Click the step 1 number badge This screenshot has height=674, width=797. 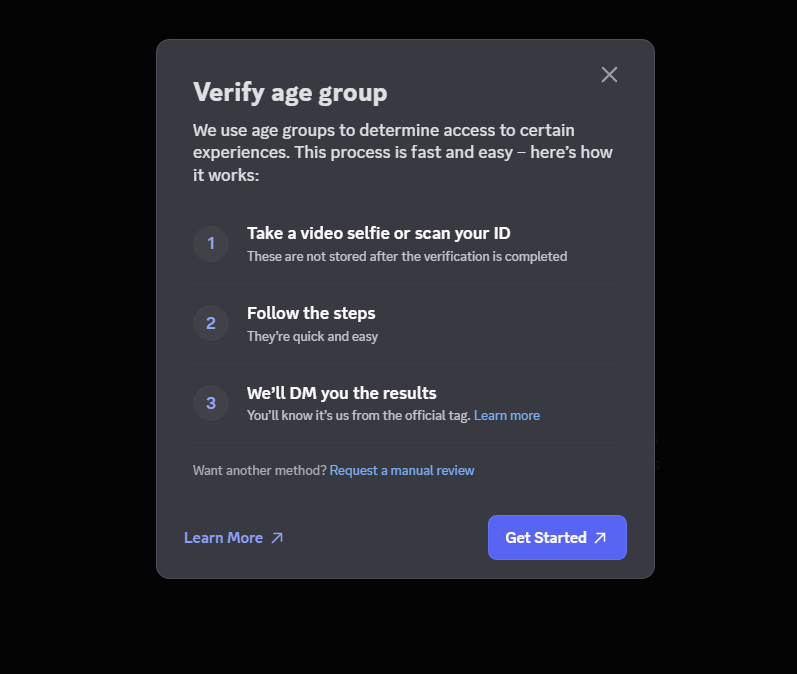point(211,243)
